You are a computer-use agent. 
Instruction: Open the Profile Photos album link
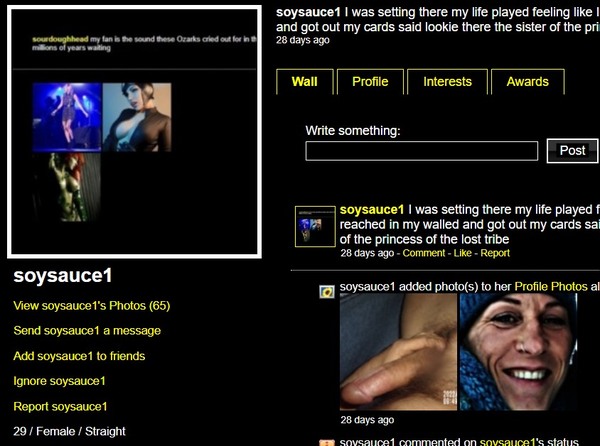click(551, 286)
